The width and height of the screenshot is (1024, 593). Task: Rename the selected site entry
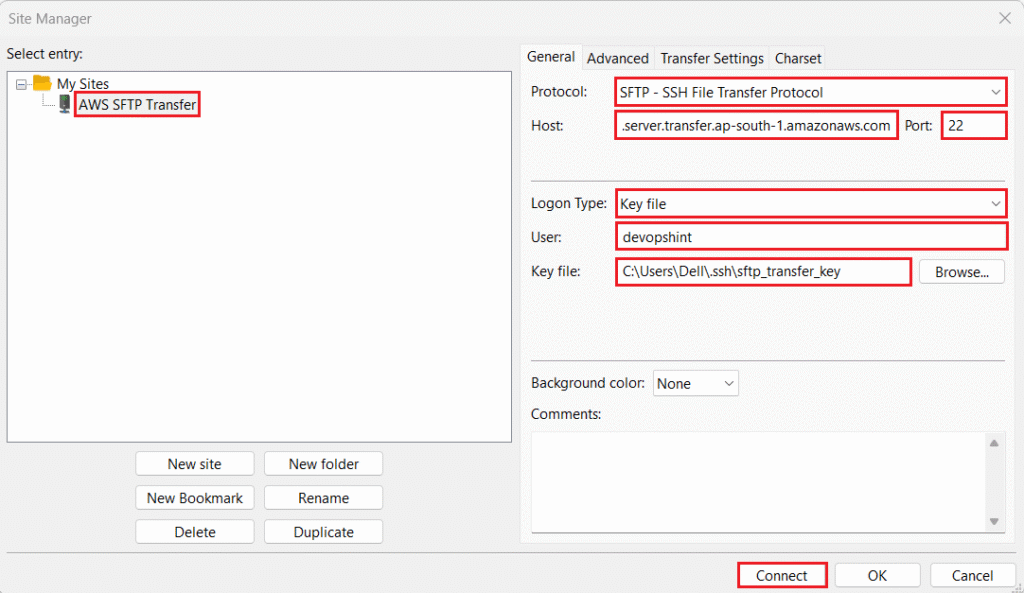(323, 497)
